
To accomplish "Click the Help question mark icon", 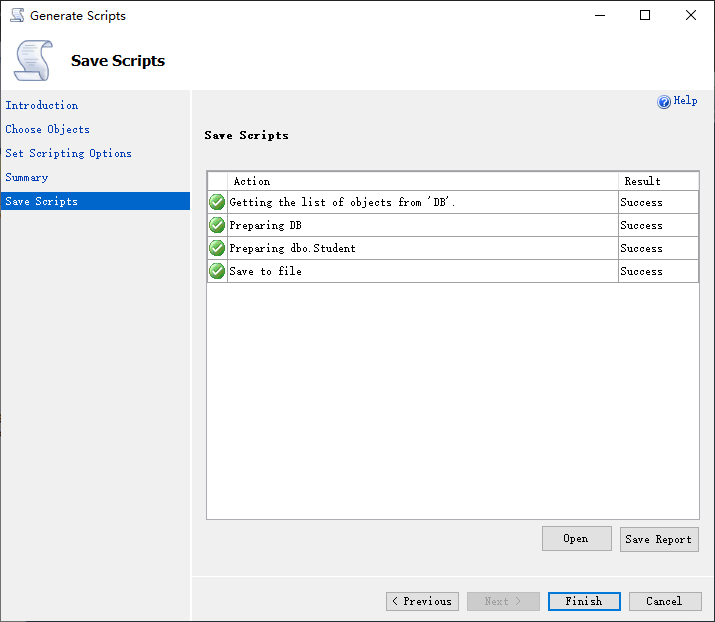I will click(x=664, y=102).
